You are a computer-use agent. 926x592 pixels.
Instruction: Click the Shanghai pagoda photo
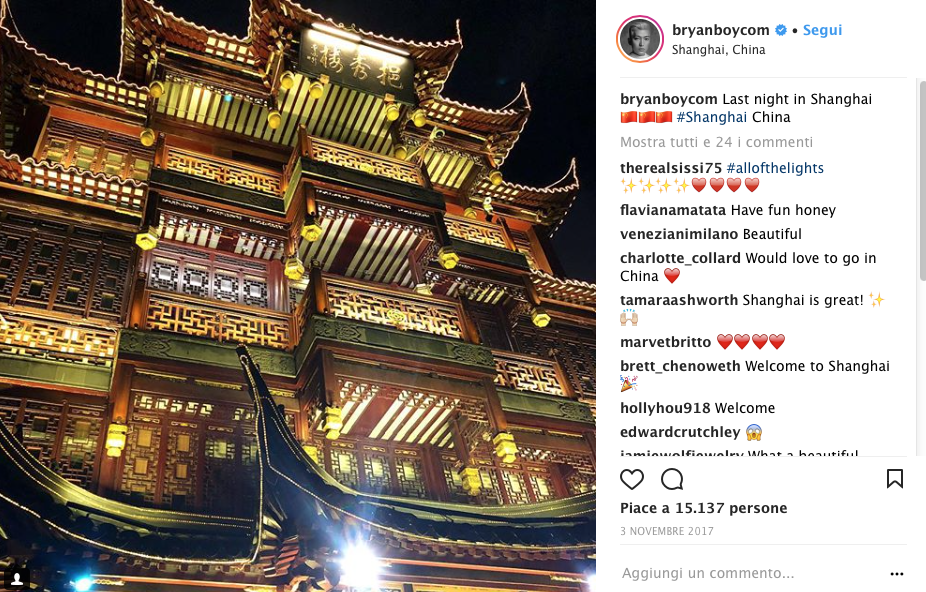coord(298,296)
